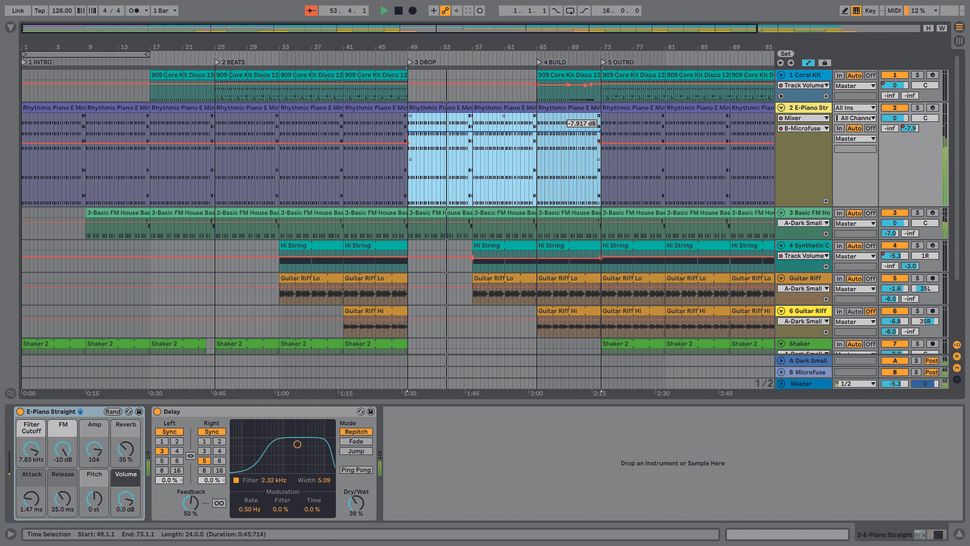Select the Fade delay mode
The height and width of the screenshot is (546, 970).
[355, 441]
